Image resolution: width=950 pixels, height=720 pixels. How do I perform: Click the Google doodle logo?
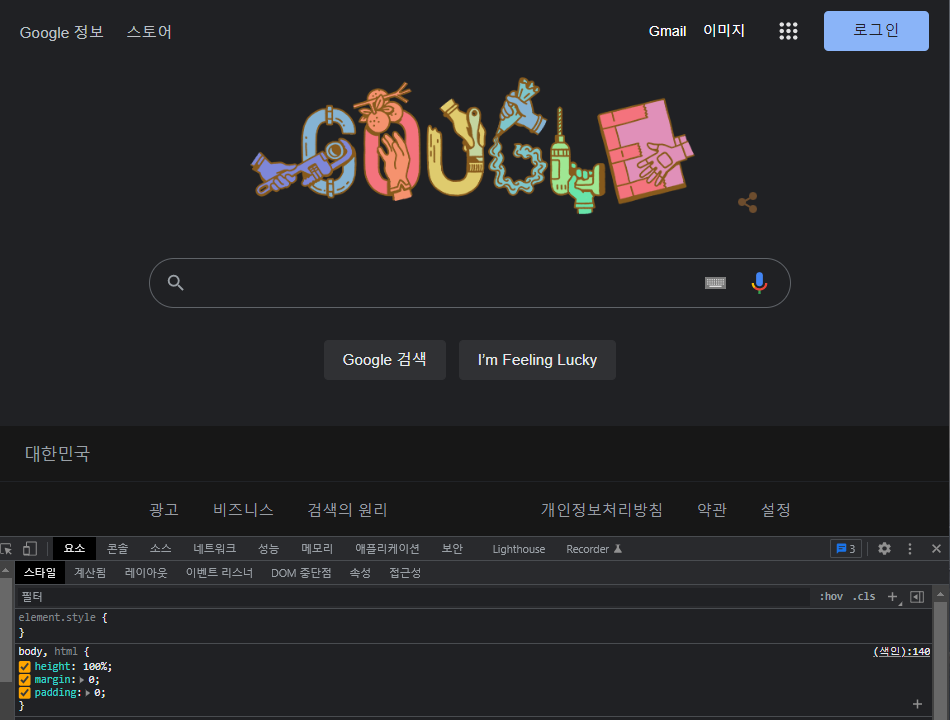(x=473, y=145)
